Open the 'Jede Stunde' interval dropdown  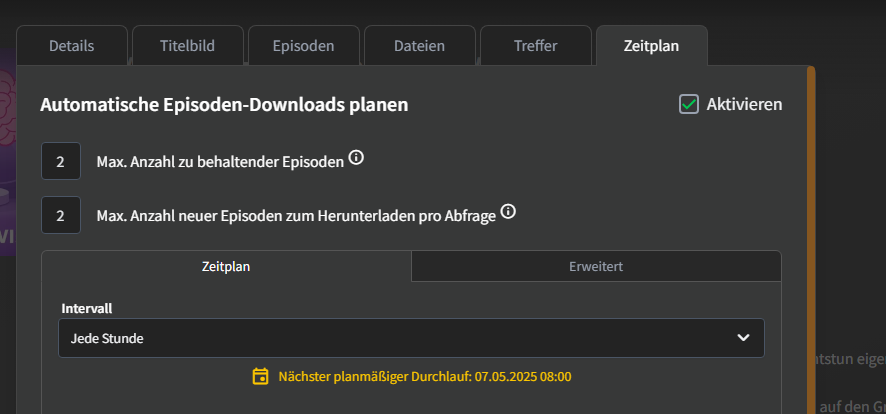[411, 338]
